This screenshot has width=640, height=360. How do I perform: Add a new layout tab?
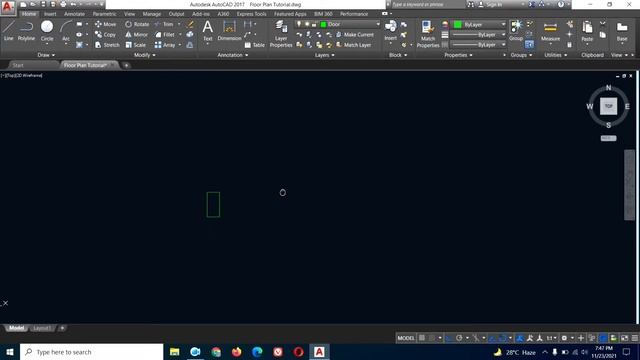point(62,328)
